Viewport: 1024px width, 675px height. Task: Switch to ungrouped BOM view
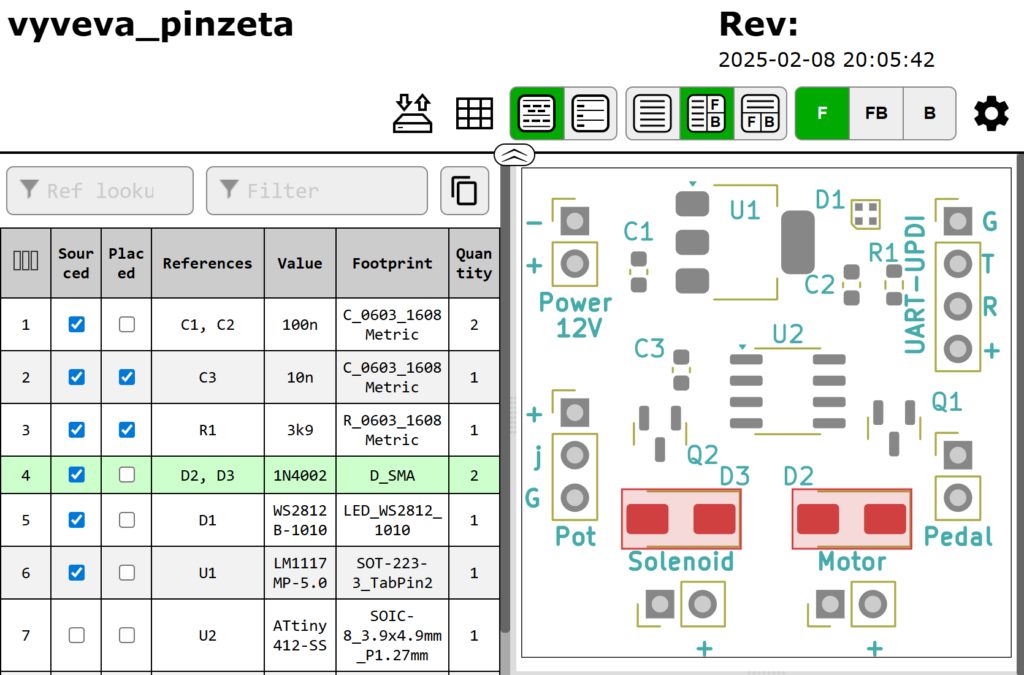click(x=590, y=113)
